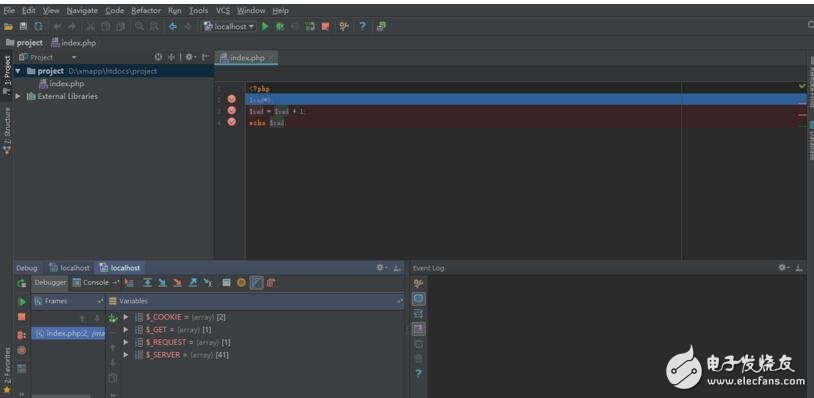Stop debugging with red square in Debug sidebar

[x=22, y=317]
